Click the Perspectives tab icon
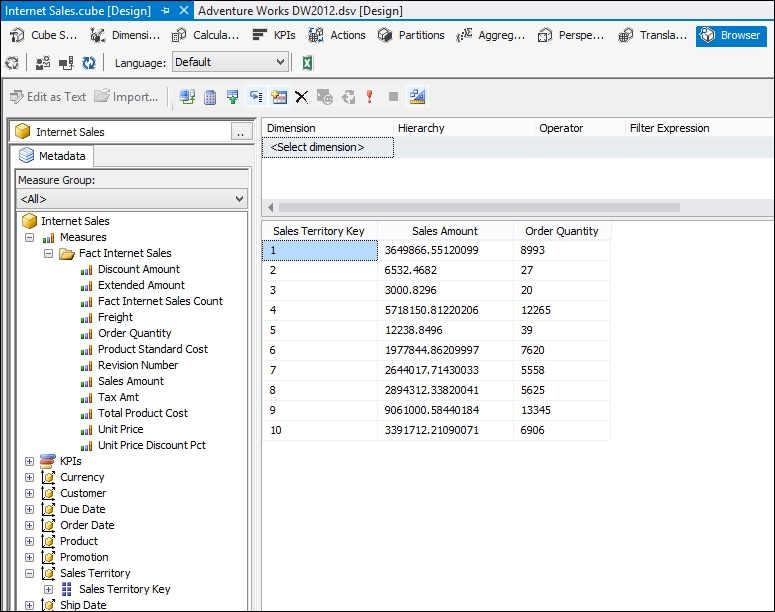The height and width of the screenshot is (612, 775). click(x=545, y=35)
